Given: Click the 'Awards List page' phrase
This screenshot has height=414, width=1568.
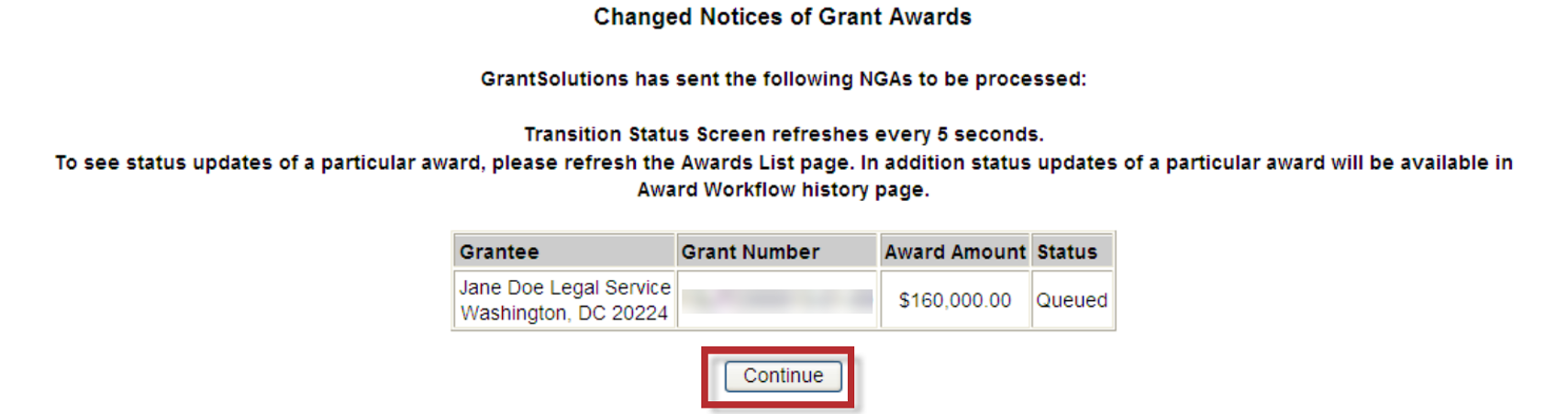Looking at the screenshot, I should click(764, 162).
